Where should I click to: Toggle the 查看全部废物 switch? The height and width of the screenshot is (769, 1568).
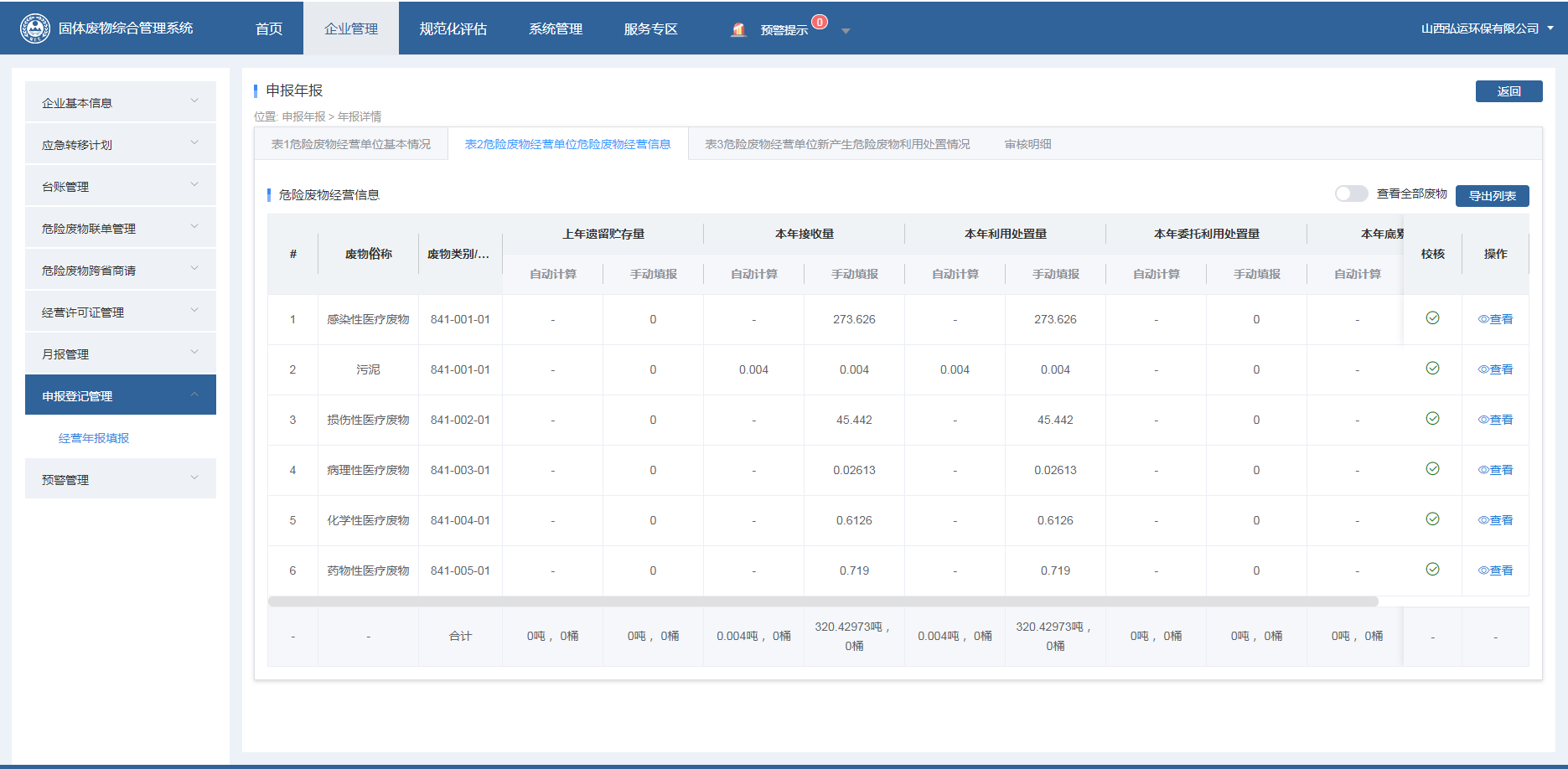click(x=1351, y=194)
